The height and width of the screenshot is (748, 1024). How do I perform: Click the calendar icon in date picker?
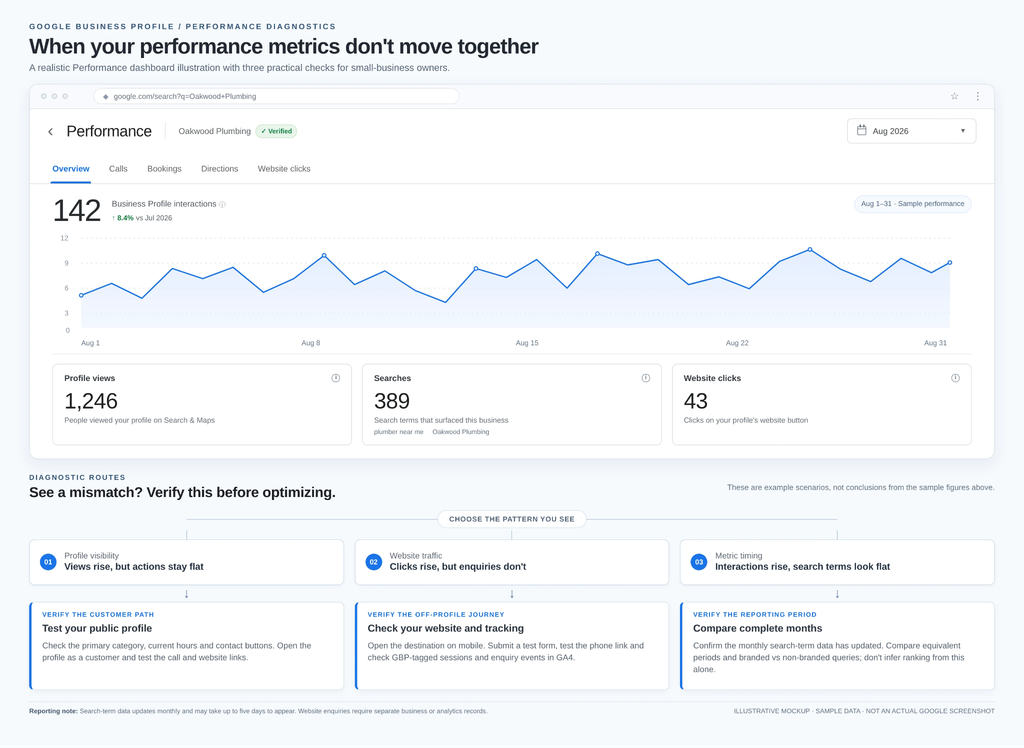[x=861, y=131]
